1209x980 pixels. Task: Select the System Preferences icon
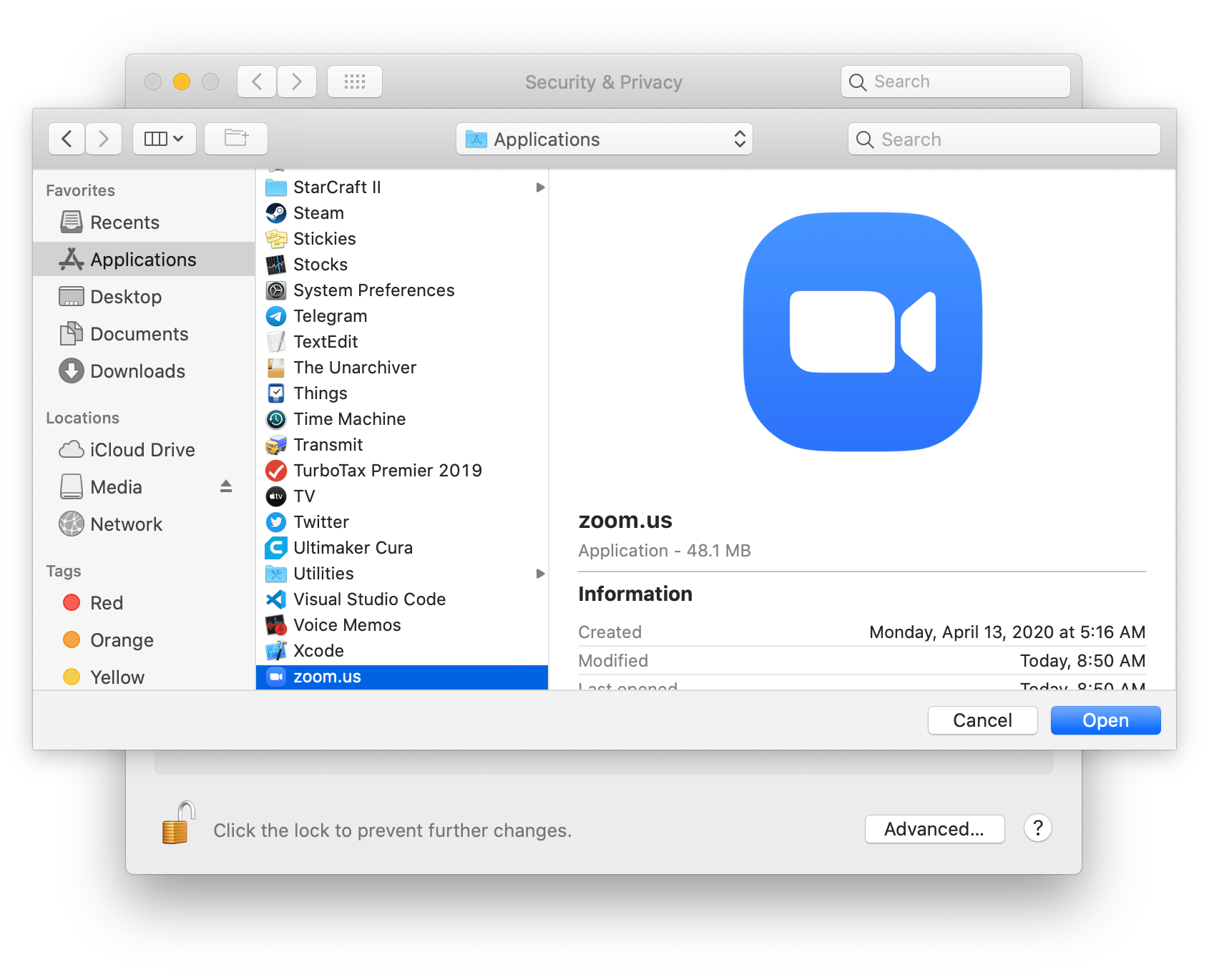(x=276, y=290)
